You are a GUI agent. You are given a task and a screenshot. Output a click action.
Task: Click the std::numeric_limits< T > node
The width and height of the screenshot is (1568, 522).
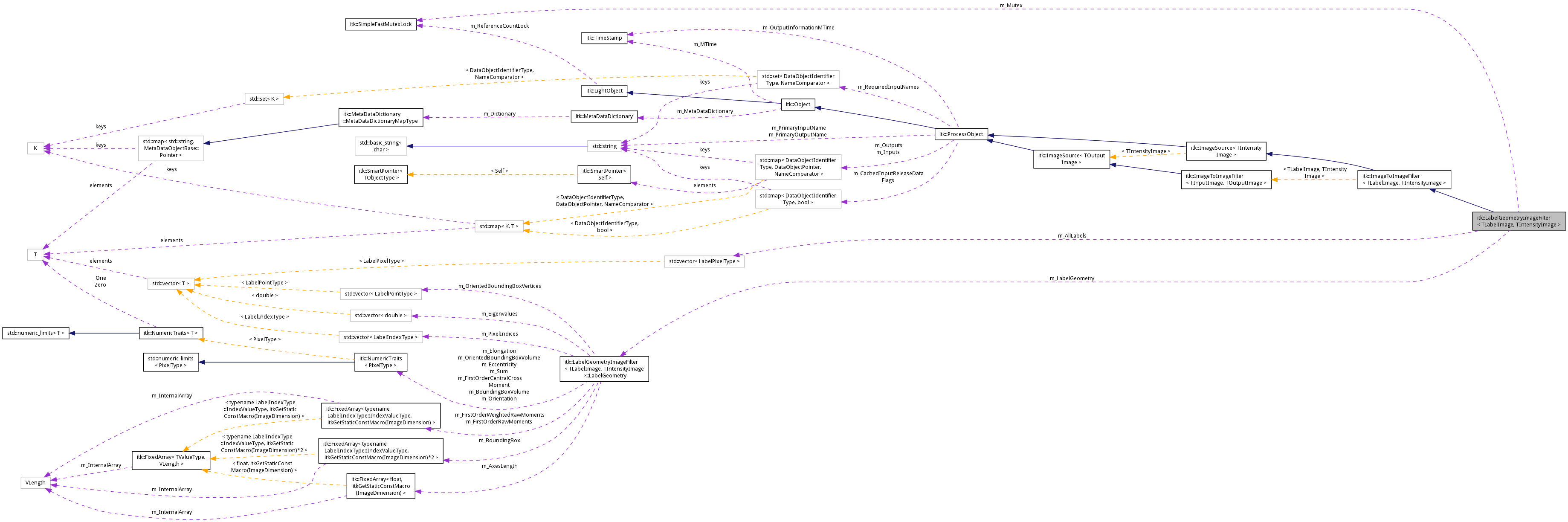(35, 333)
